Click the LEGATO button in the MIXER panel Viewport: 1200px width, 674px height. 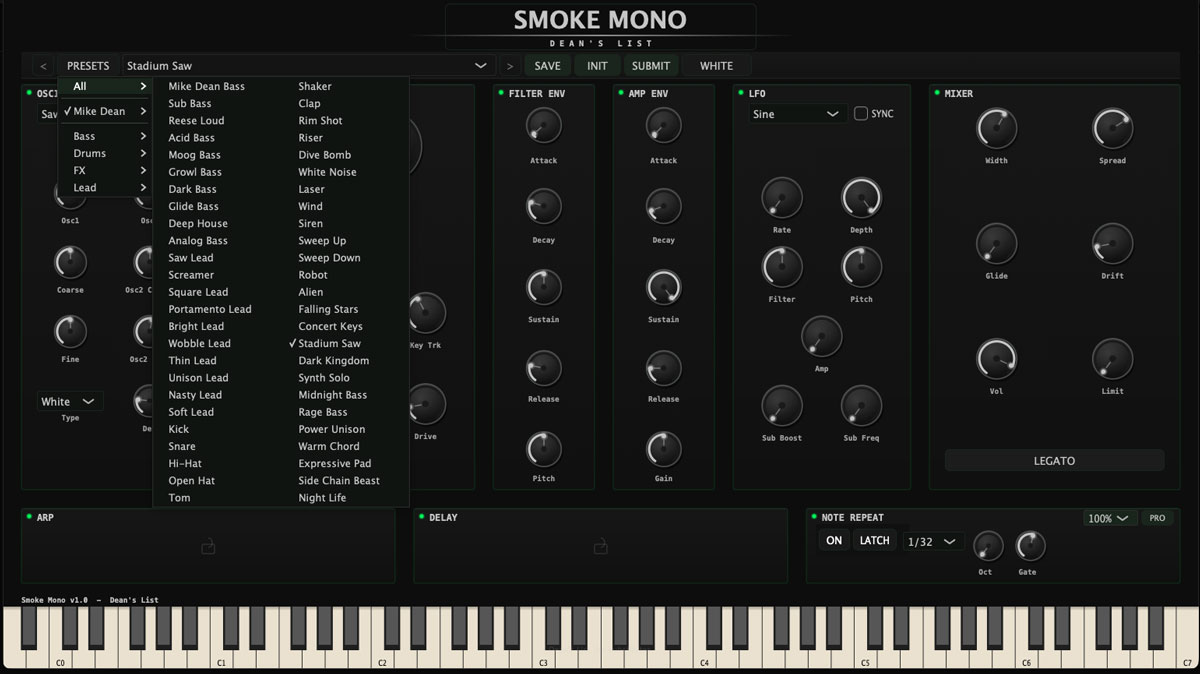(x=1054, y=460)
